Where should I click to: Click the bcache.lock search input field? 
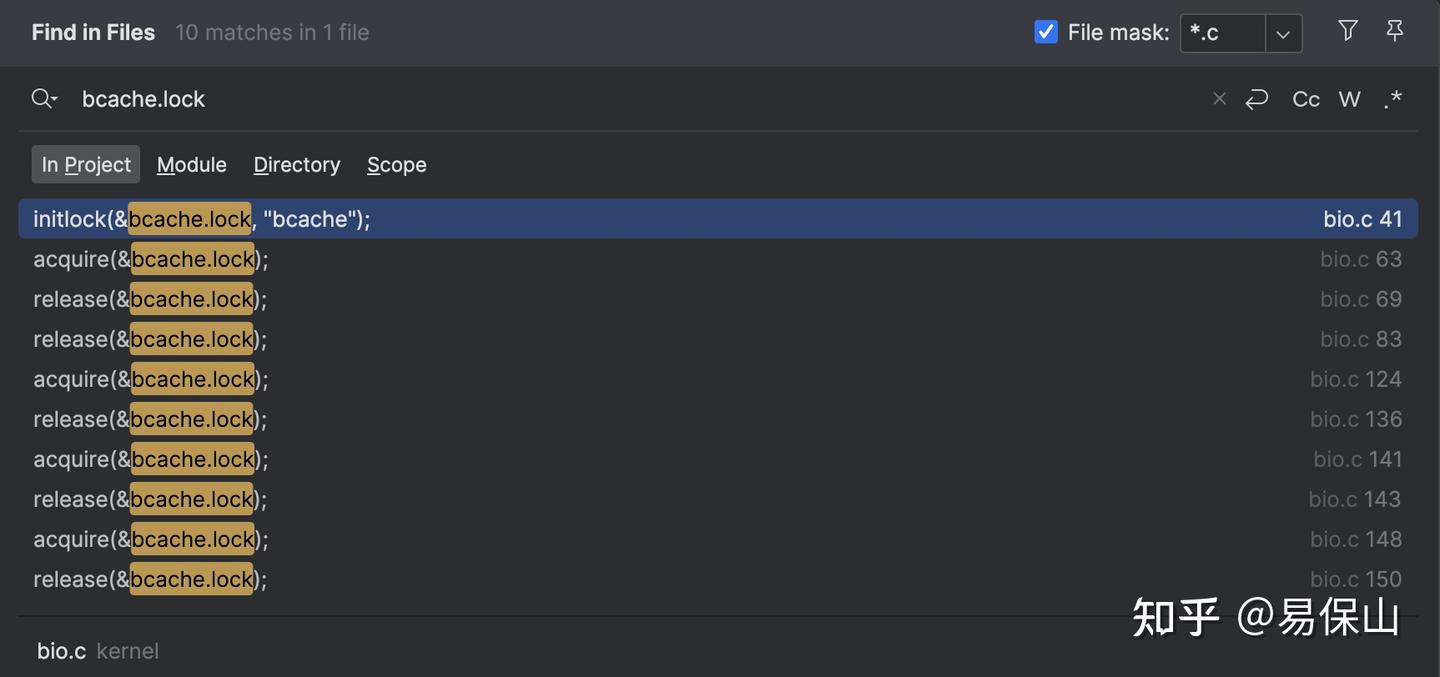[x=600, y=98]
